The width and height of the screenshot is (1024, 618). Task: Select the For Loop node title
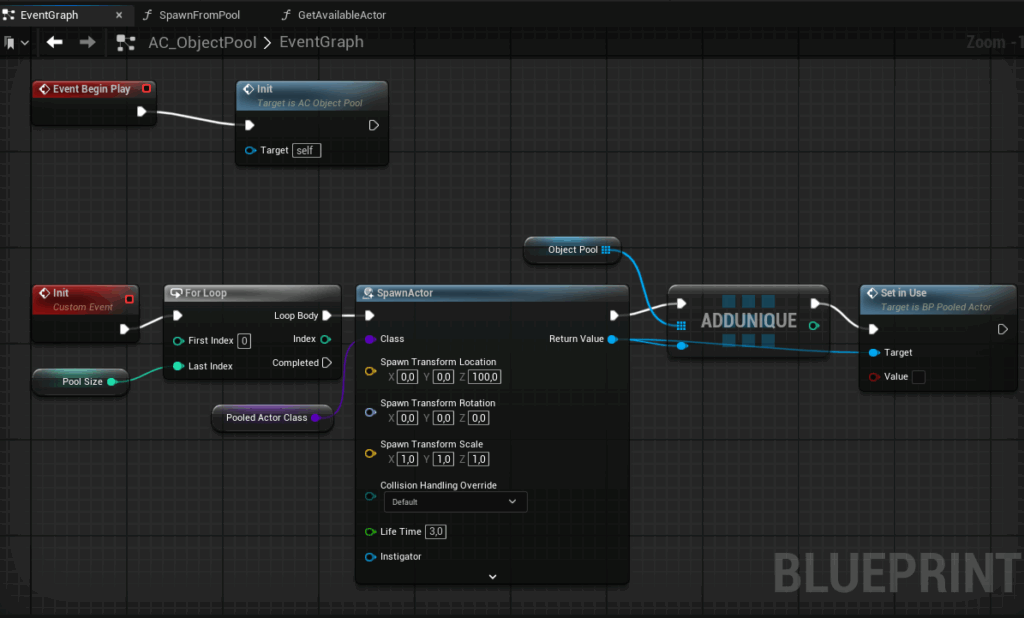click(x=205, y=293)
